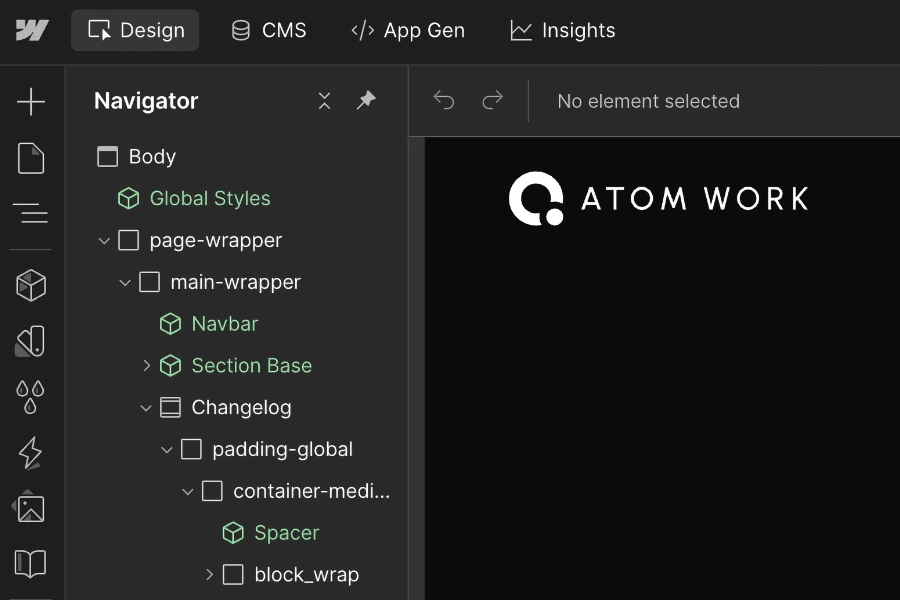Open the Assets panel
900x600 pixels.
tap(30, 508)
